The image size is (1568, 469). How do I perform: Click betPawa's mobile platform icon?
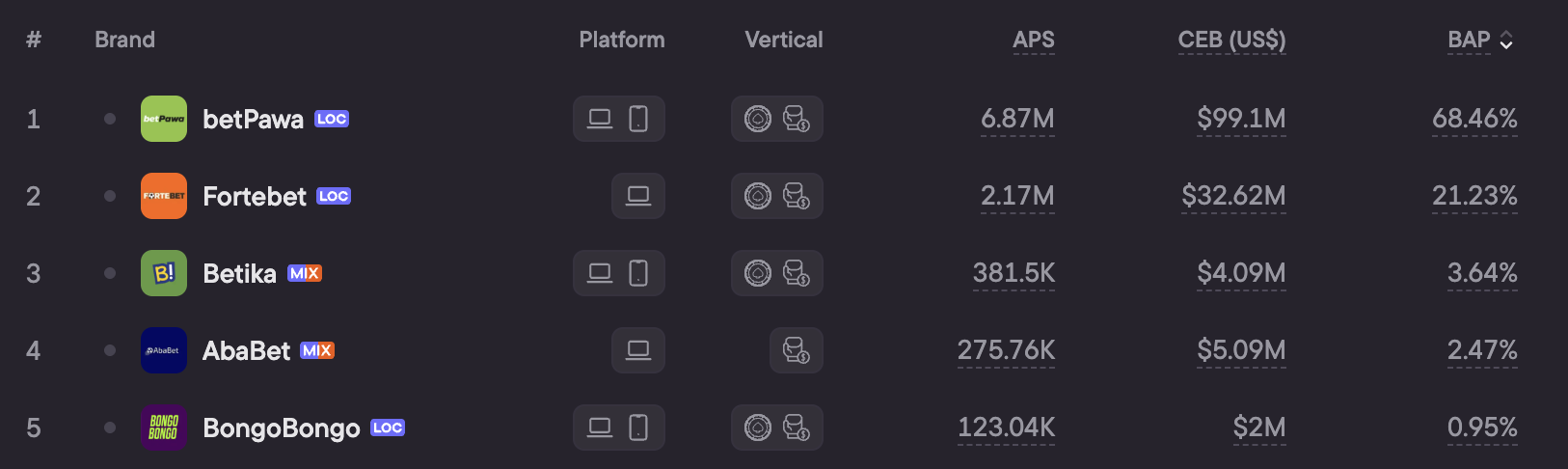638,119
